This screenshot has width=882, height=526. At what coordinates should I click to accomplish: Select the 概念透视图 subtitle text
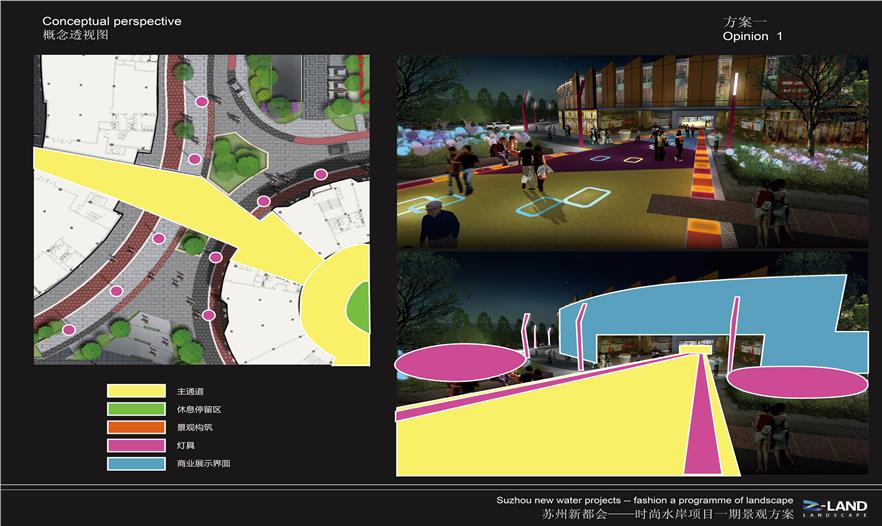point(76,35)
